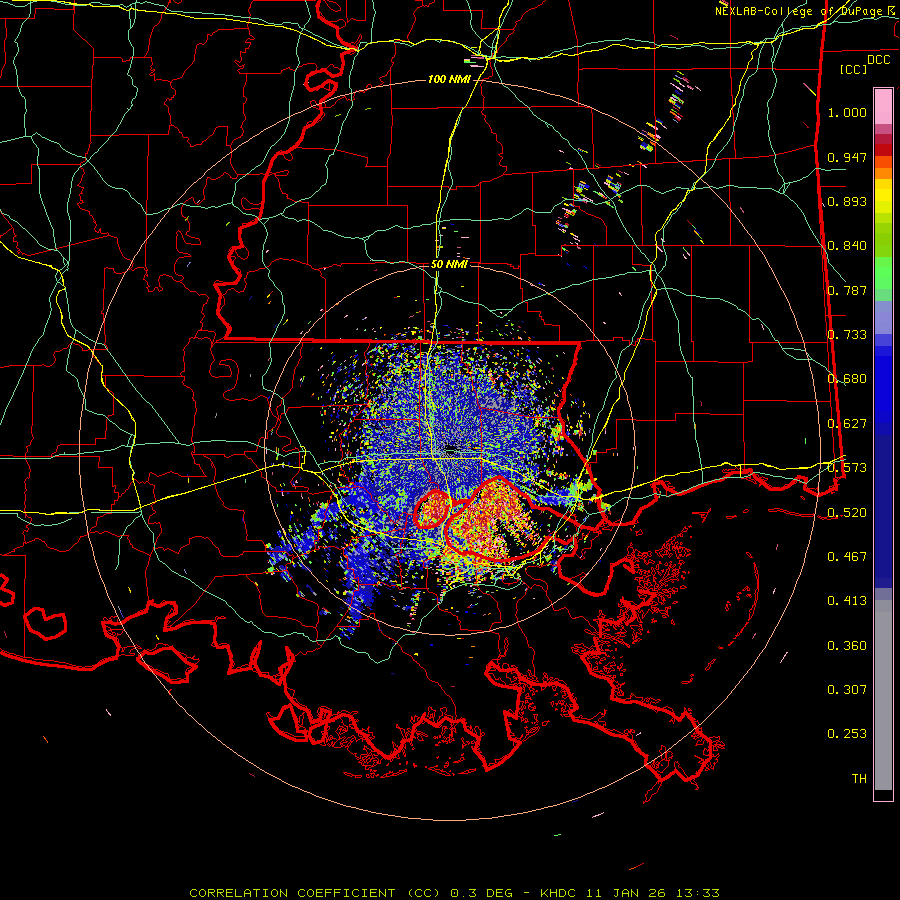Viewport: 900px width, 900px height.
Task: Click the TH threshold label on legend
Action: click(x=859, y=779)
